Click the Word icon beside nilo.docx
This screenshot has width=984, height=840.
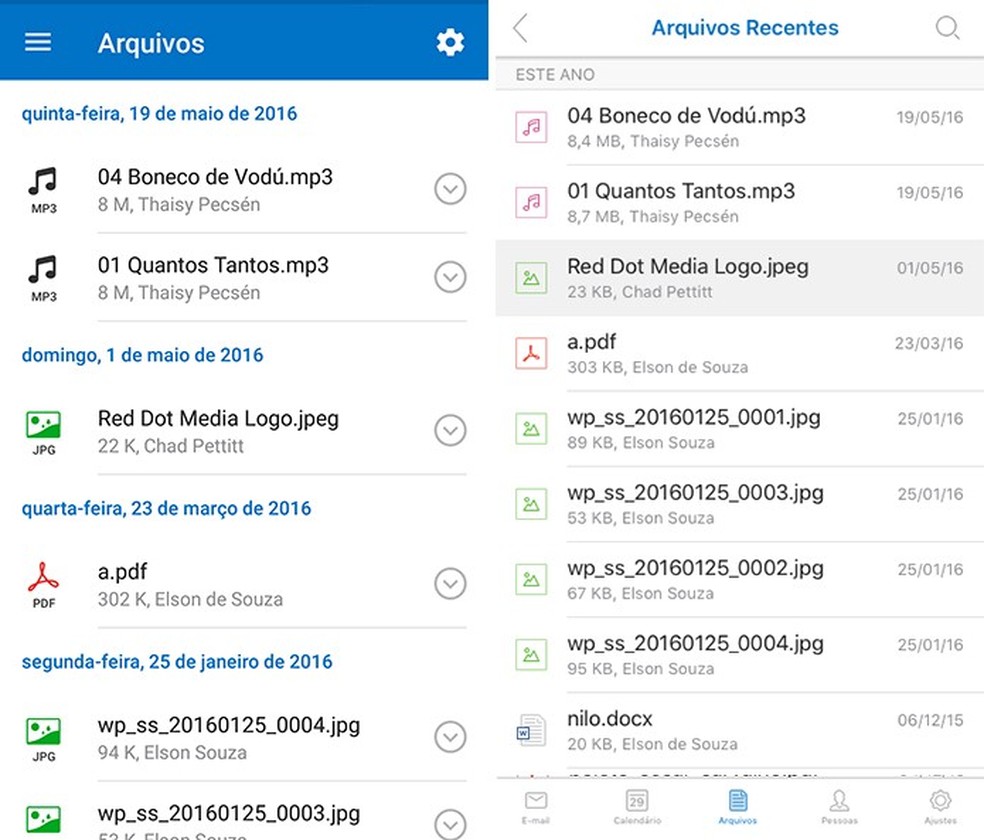[x=531, y=728]
